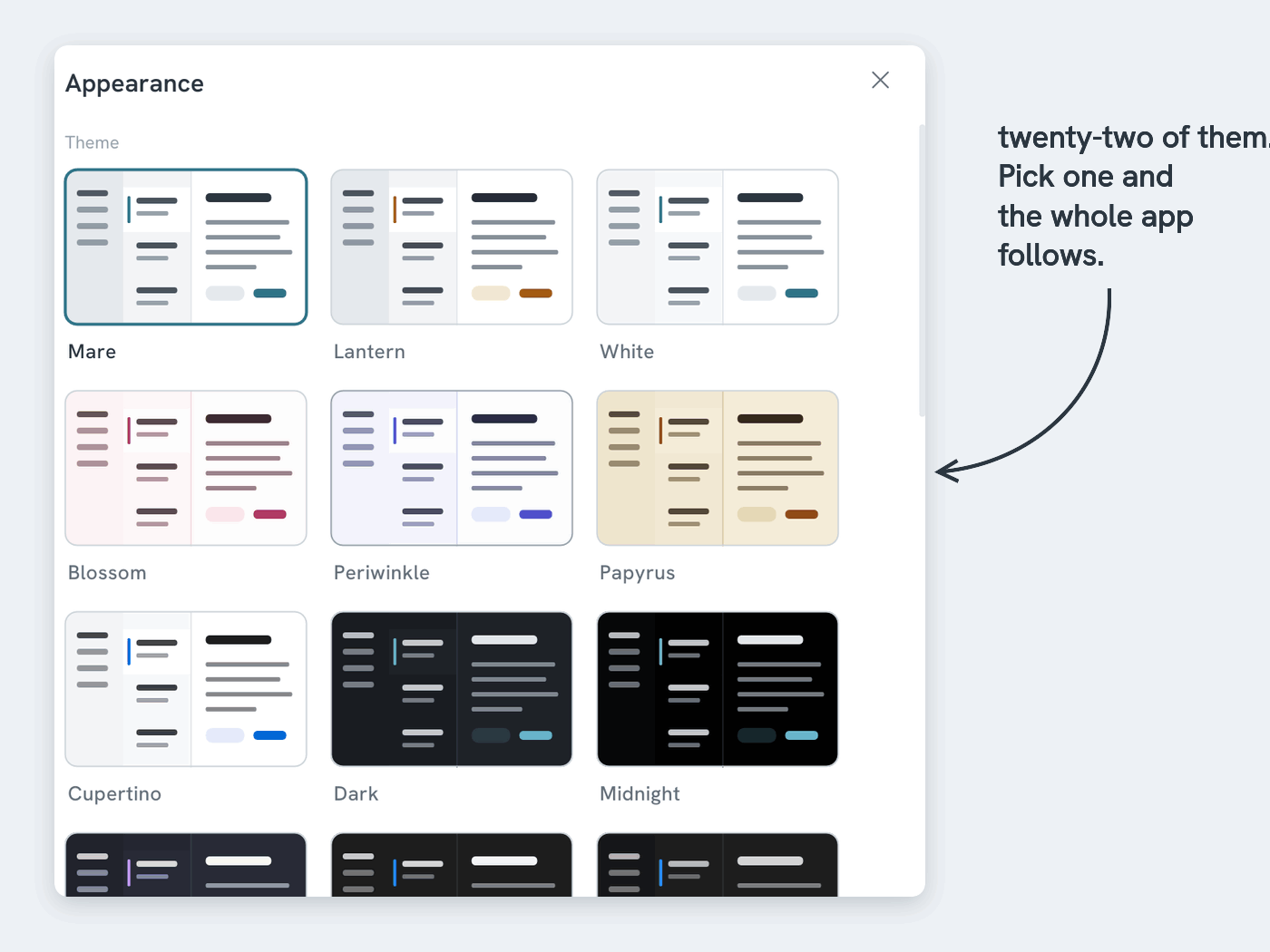Click the Mare label text

click(x=92, y=352)
